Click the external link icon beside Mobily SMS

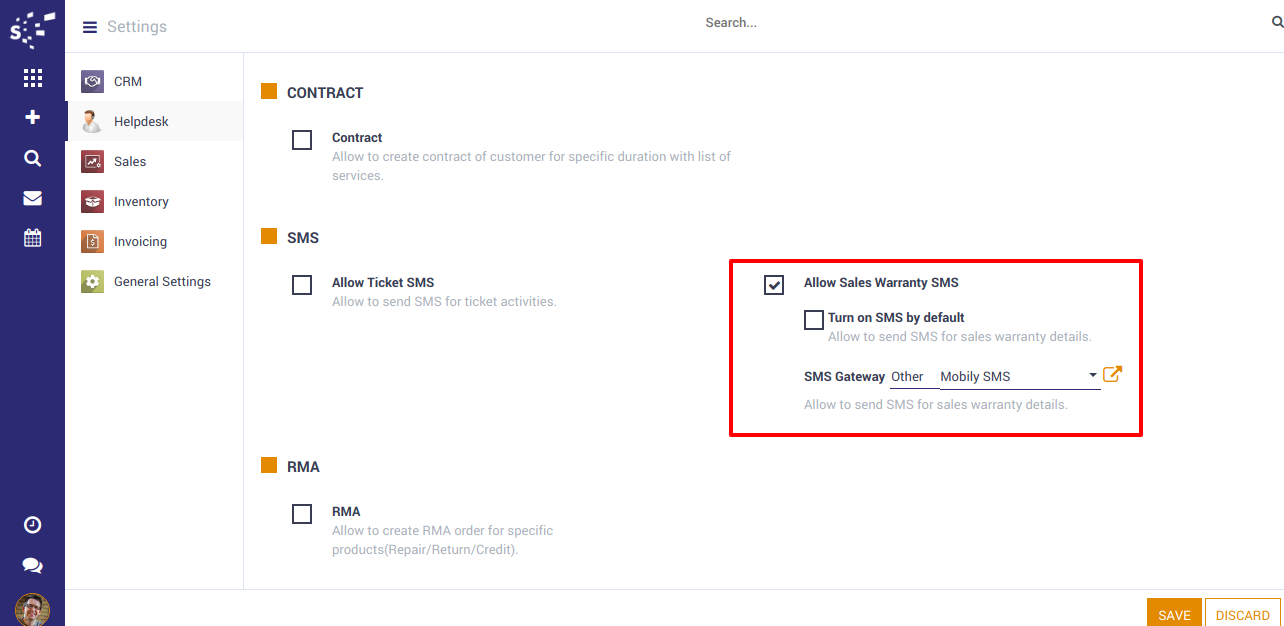click(1112, 375)
